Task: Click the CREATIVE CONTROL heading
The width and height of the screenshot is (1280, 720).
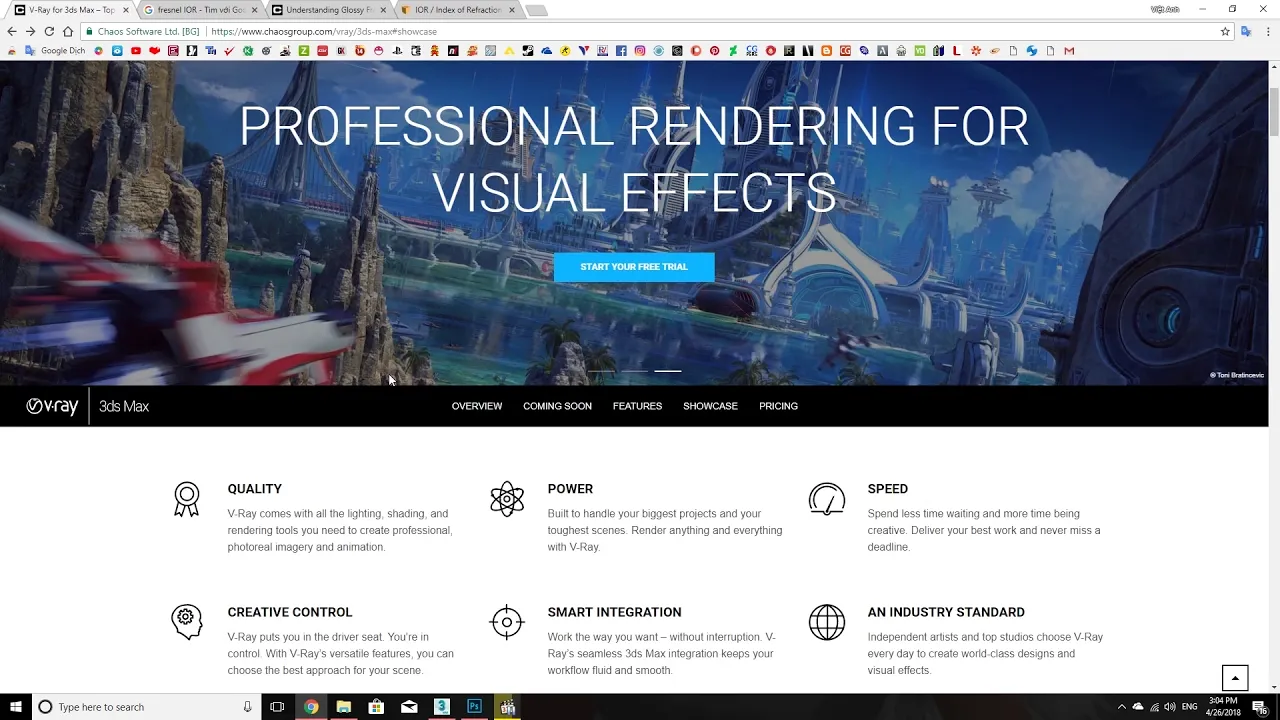Action: [289, 612]
